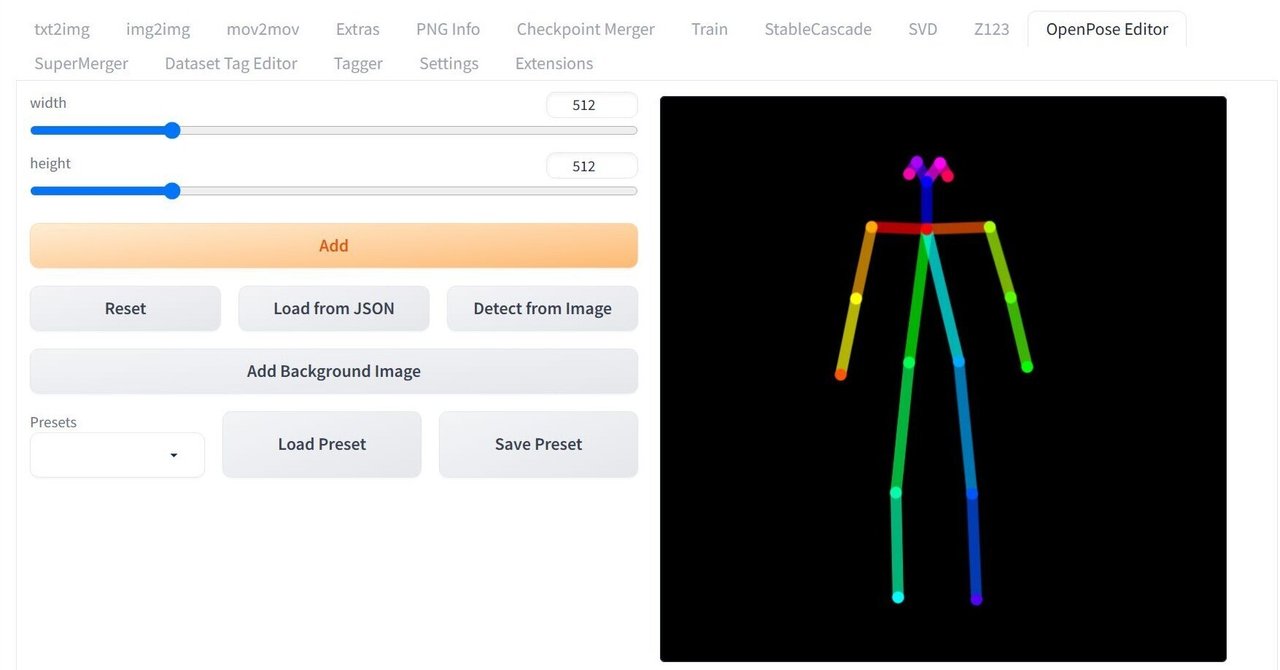1280x670 pixels.
Task: Switch to the txt2img tab
Action: (x=61, y=29)
